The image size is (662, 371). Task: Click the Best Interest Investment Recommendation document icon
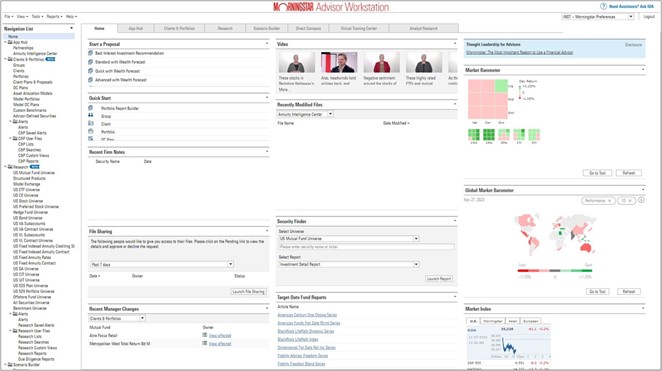click(90, 53)
